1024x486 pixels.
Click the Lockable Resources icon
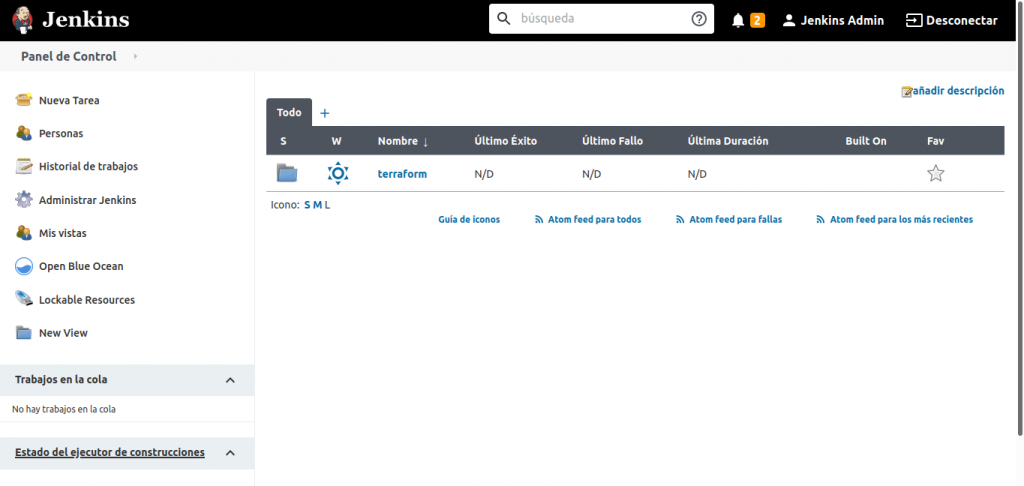[x=24, y=299]
